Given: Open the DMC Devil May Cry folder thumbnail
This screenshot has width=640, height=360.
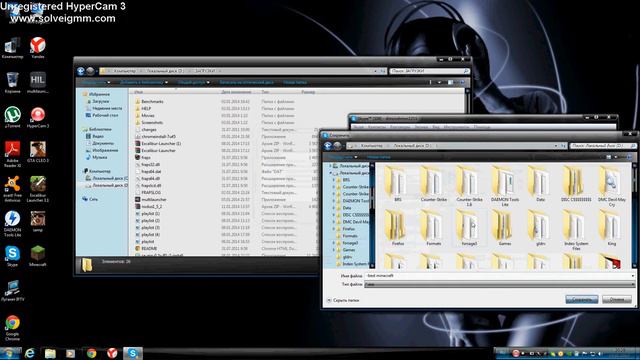Looking at the screenshot, I should pos(612,186).
